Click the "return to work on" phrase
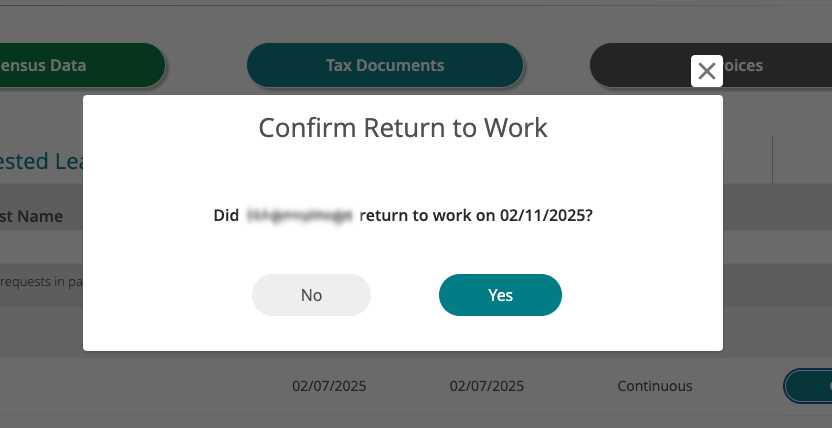Image resolution: width=832 pixels, height=428 pixels. point(427,215)
